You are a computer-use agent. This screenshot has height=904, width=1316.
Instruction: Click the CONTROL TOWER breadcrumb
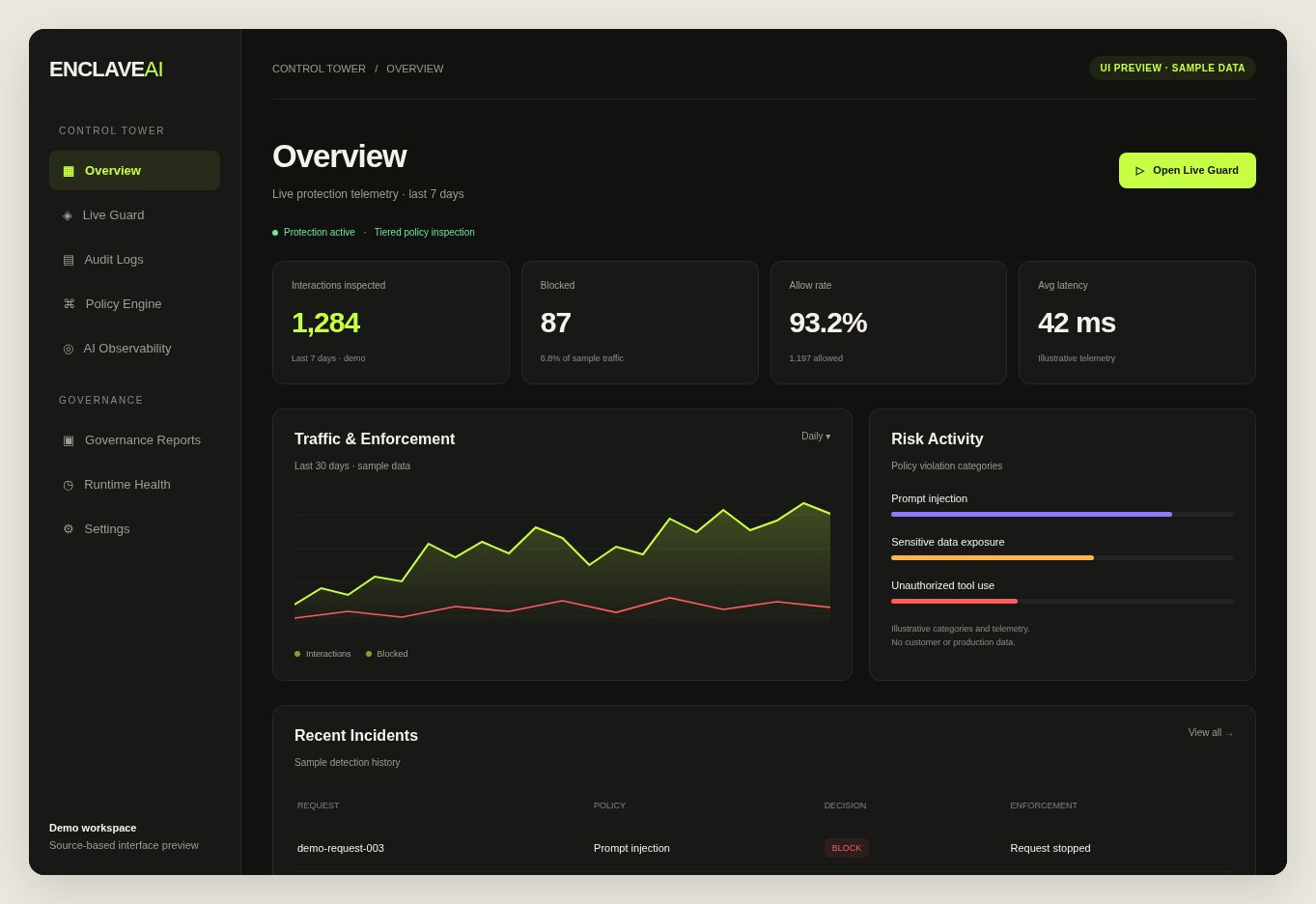319,70
